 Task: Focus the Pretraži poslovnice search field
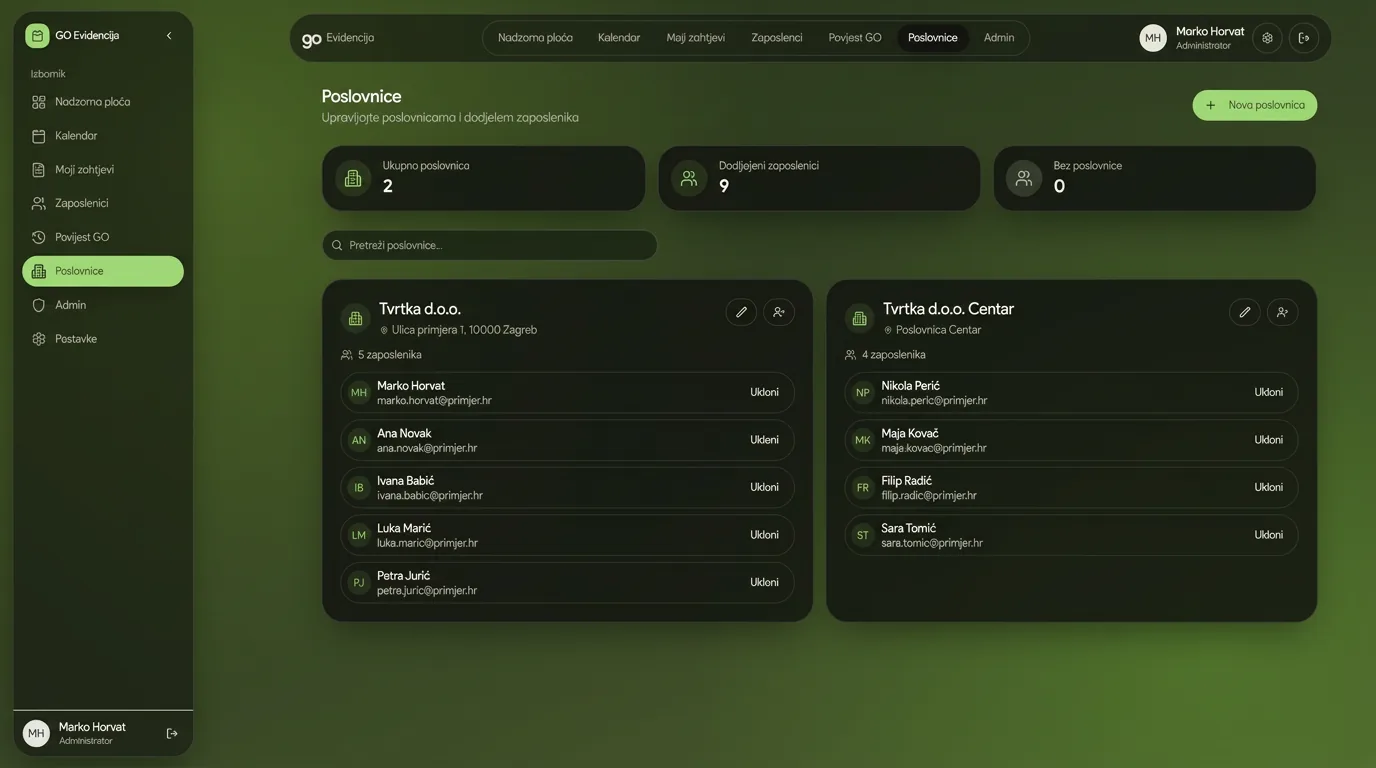tap(490, 245)
